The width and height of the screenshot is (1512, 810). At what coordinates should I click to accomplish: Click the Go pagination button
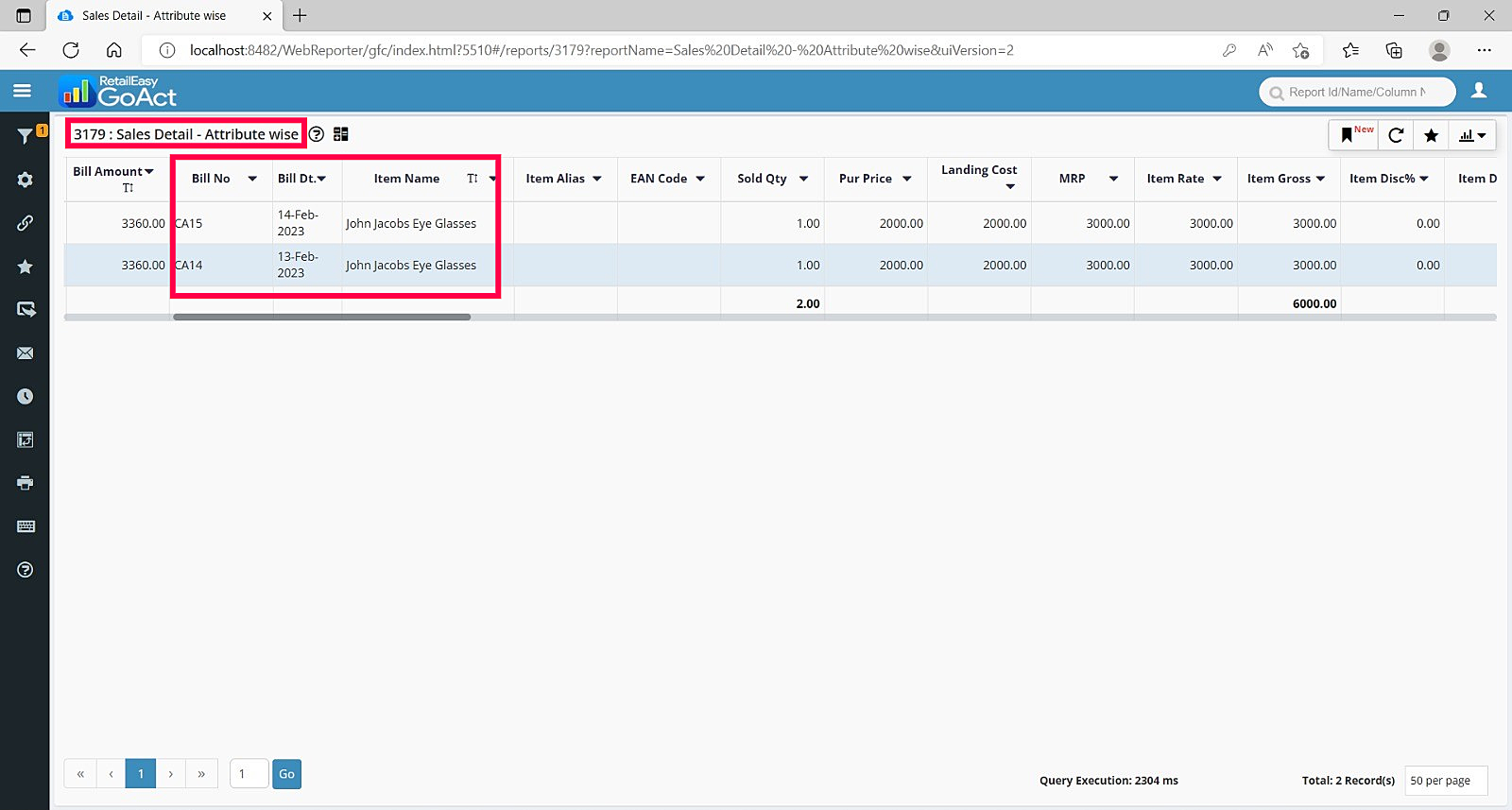click(x=286, y=774)
